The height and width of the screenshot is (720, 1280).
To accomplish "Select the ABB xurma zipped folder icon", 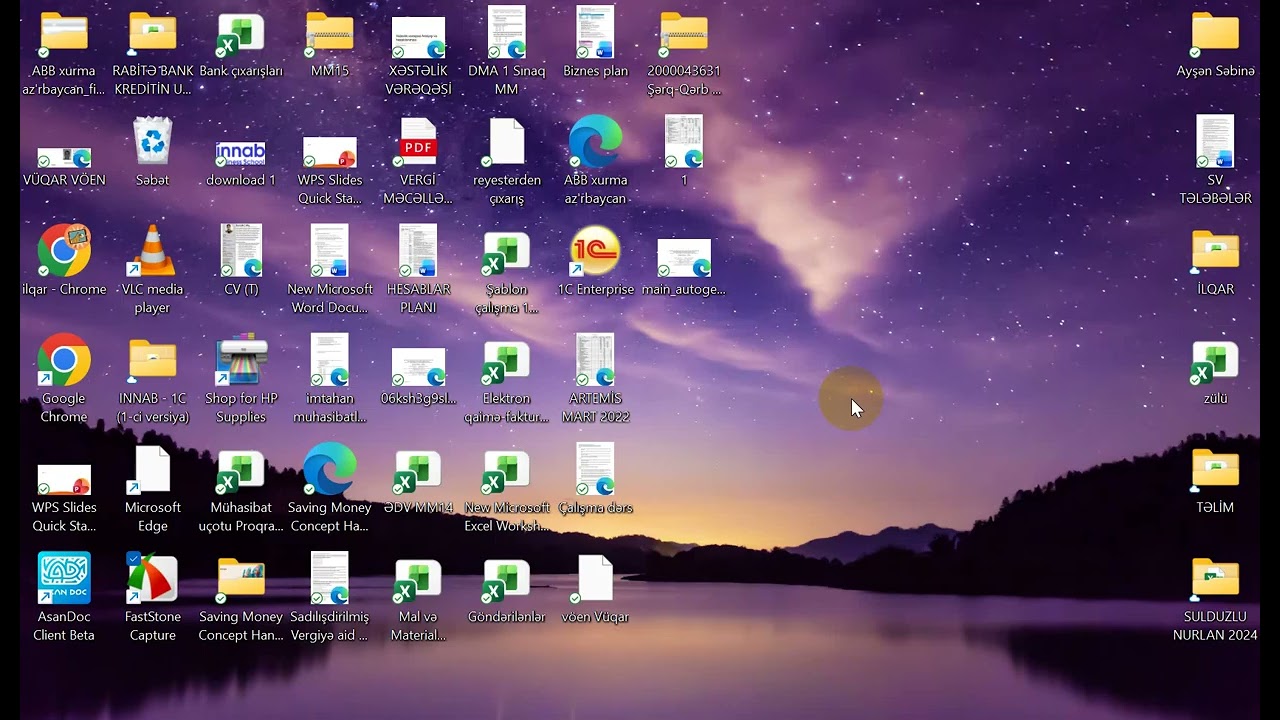I will point(64,33).
